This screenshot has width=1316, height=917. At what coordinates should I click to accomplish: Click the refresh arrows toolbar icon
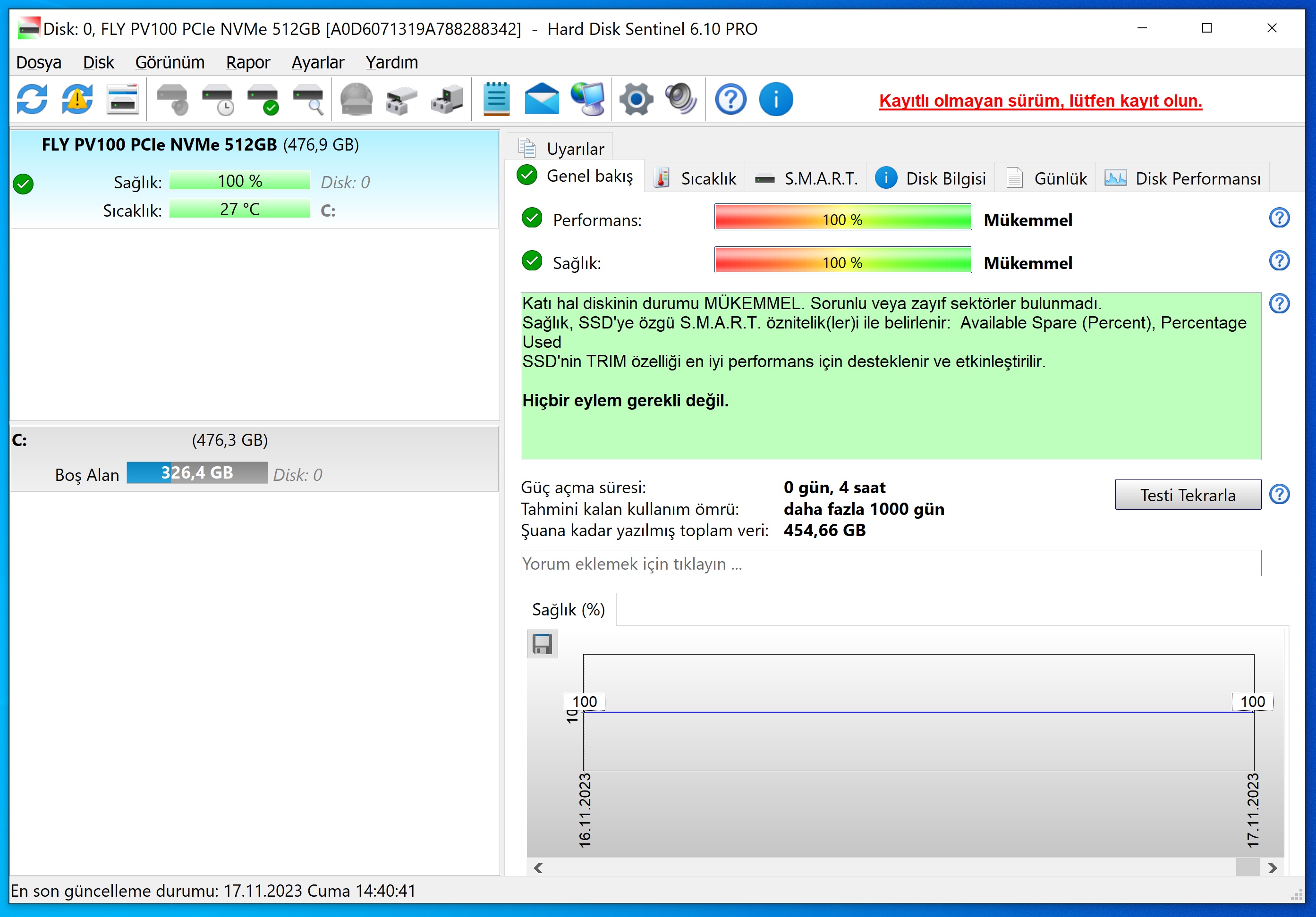tap(32, 100)
